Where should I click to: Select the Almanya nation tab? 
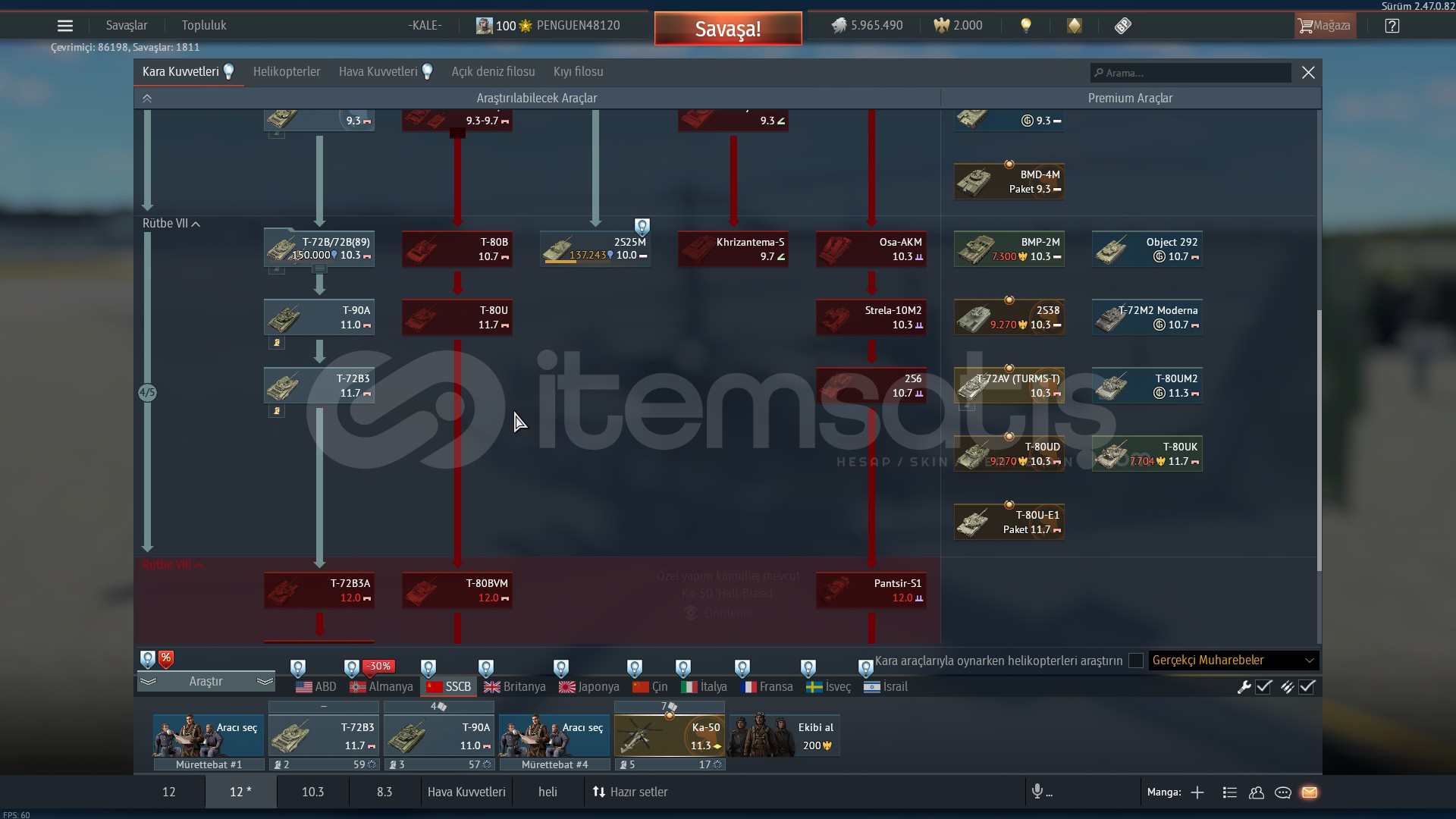pyautogui.click(x=381, y=687)
